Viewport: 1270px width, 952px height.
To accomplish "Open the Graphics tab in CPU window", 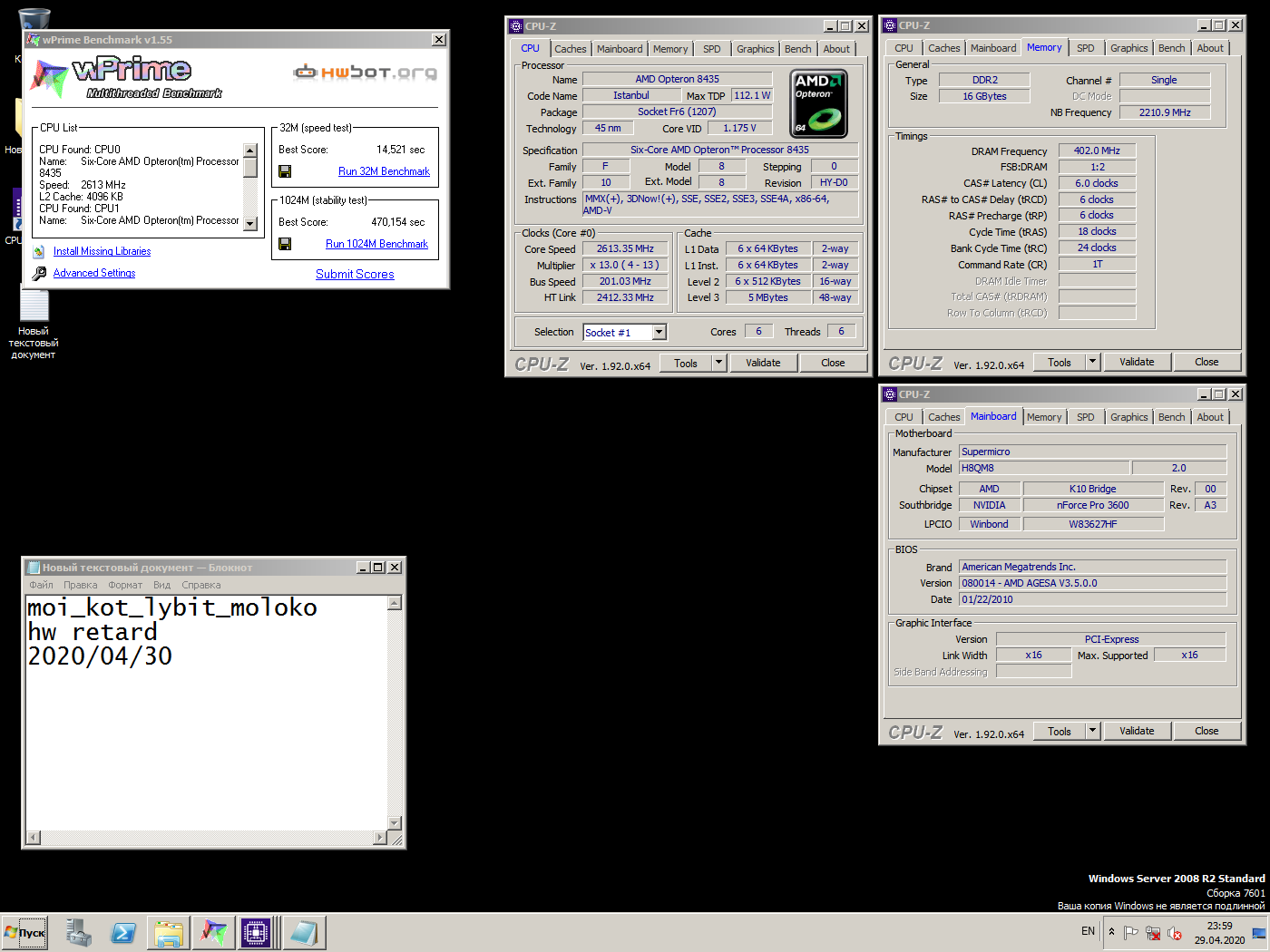I will [x=756, y=49].
